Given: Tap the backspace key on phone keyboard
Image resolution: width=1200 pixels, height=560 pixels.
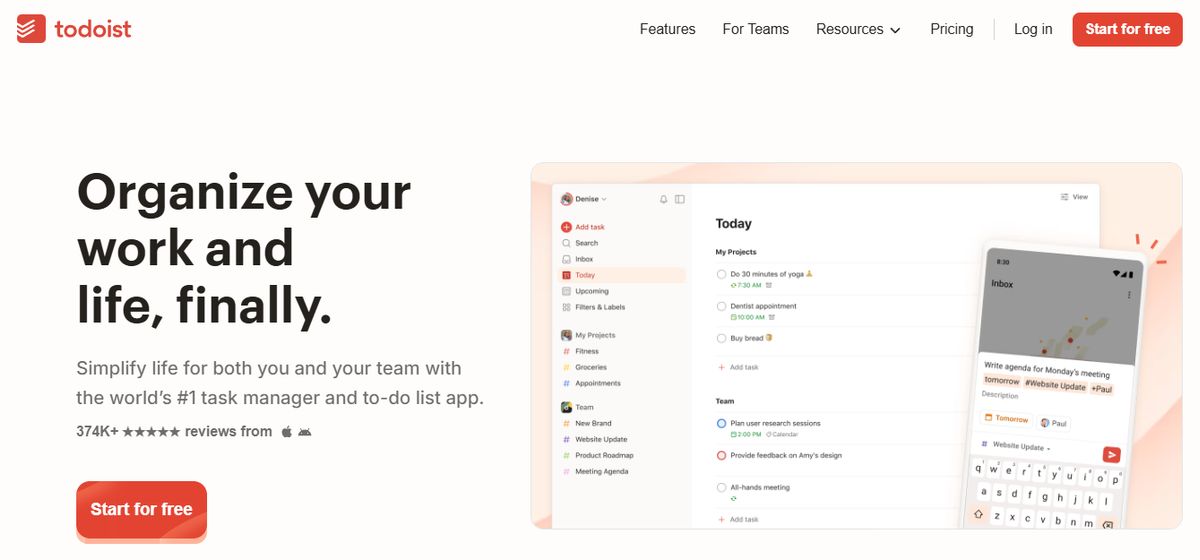Looking at the screenshot, I should 1107,524.
